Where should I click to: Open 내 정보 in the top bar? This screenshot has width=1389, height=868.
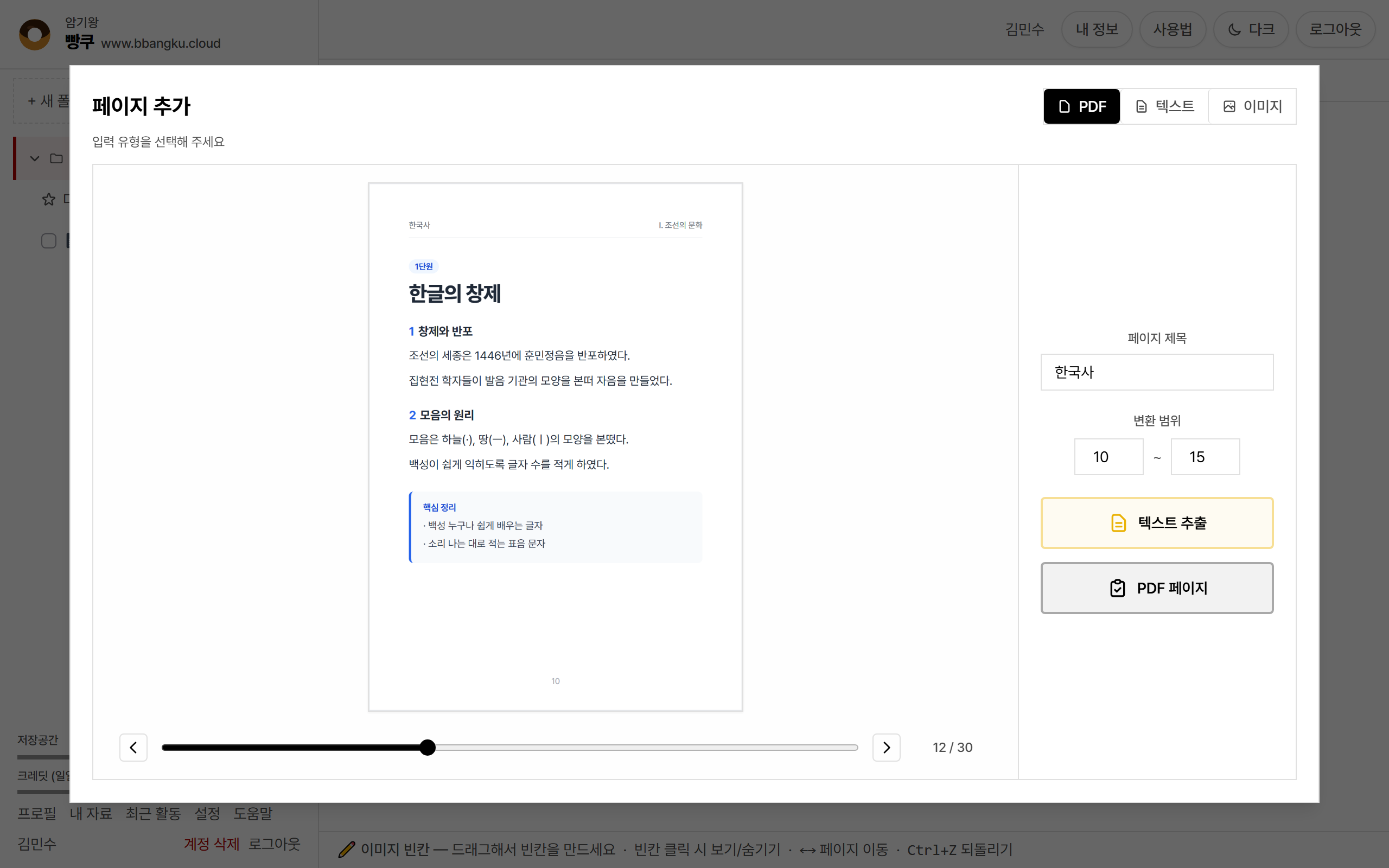click(1096, 29)
